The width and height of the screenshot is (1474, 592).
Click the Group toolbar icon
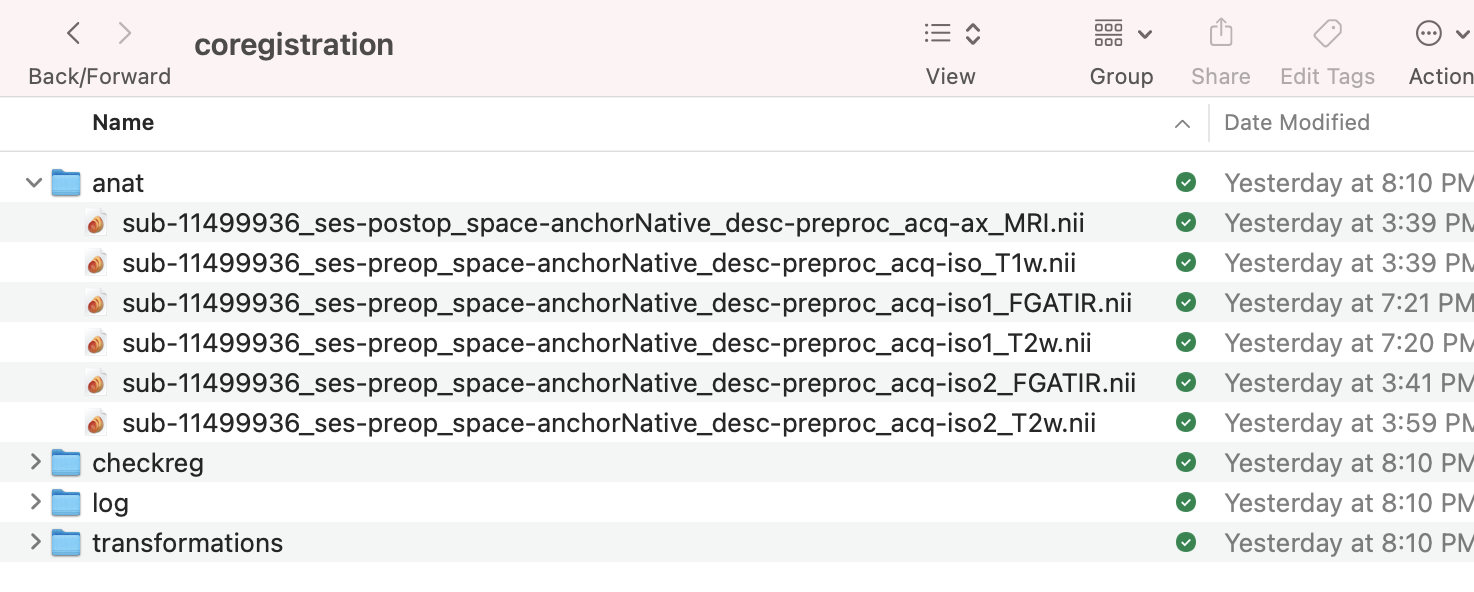coord(1108,33)
